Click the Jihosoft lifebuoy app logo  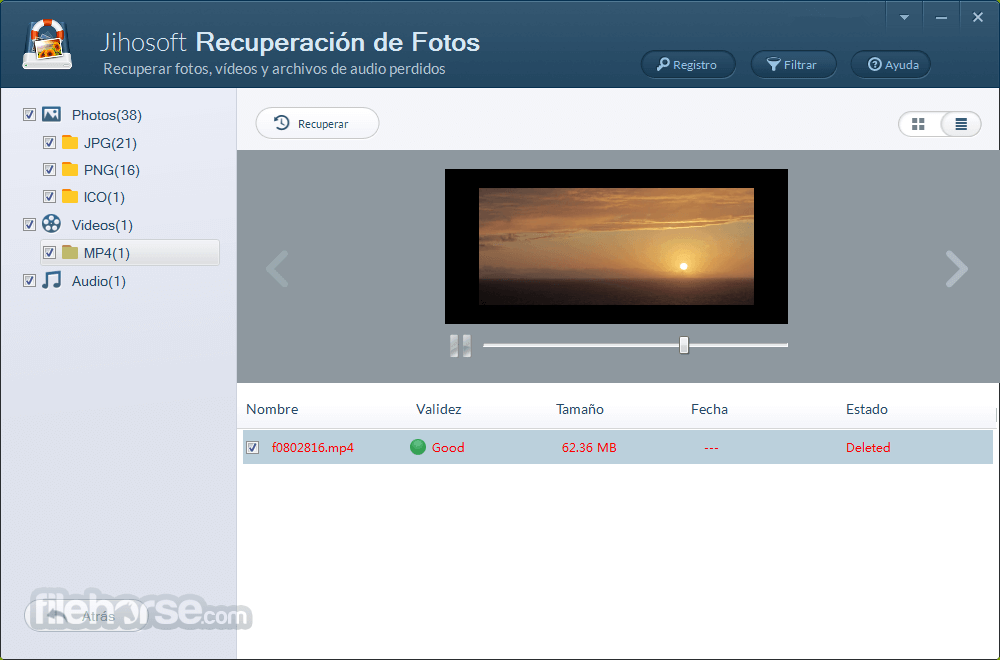coord(47,43)
